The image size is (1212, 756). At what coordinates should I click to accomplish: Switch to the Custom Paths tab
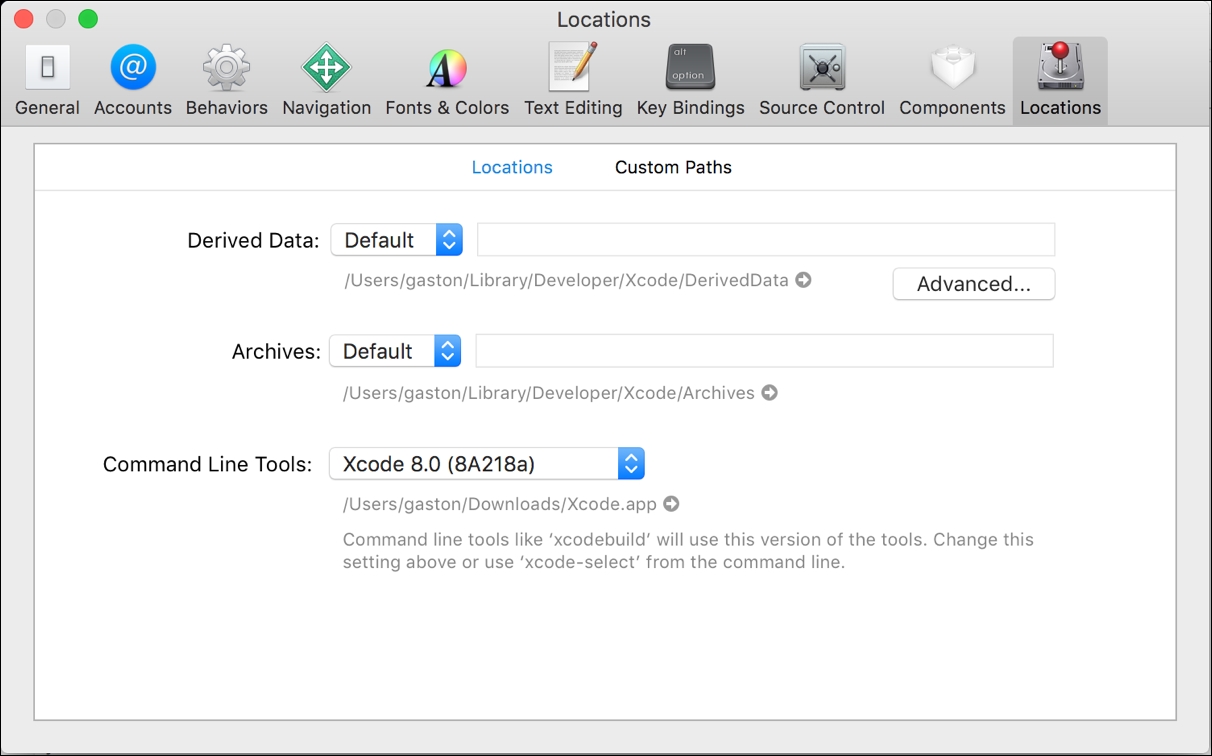673,167
